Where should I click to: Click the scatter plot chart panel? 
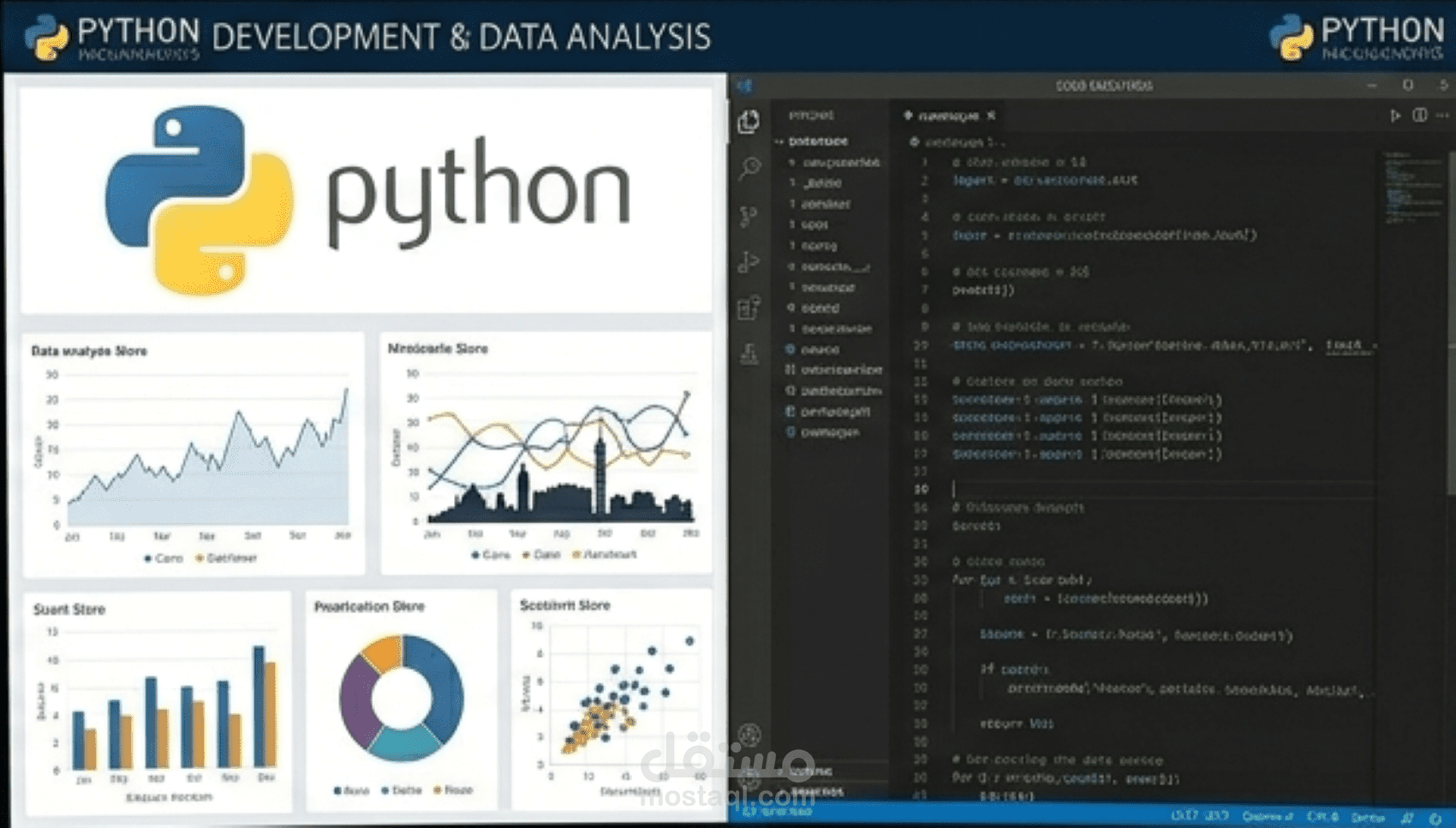(x=612, y=698)
